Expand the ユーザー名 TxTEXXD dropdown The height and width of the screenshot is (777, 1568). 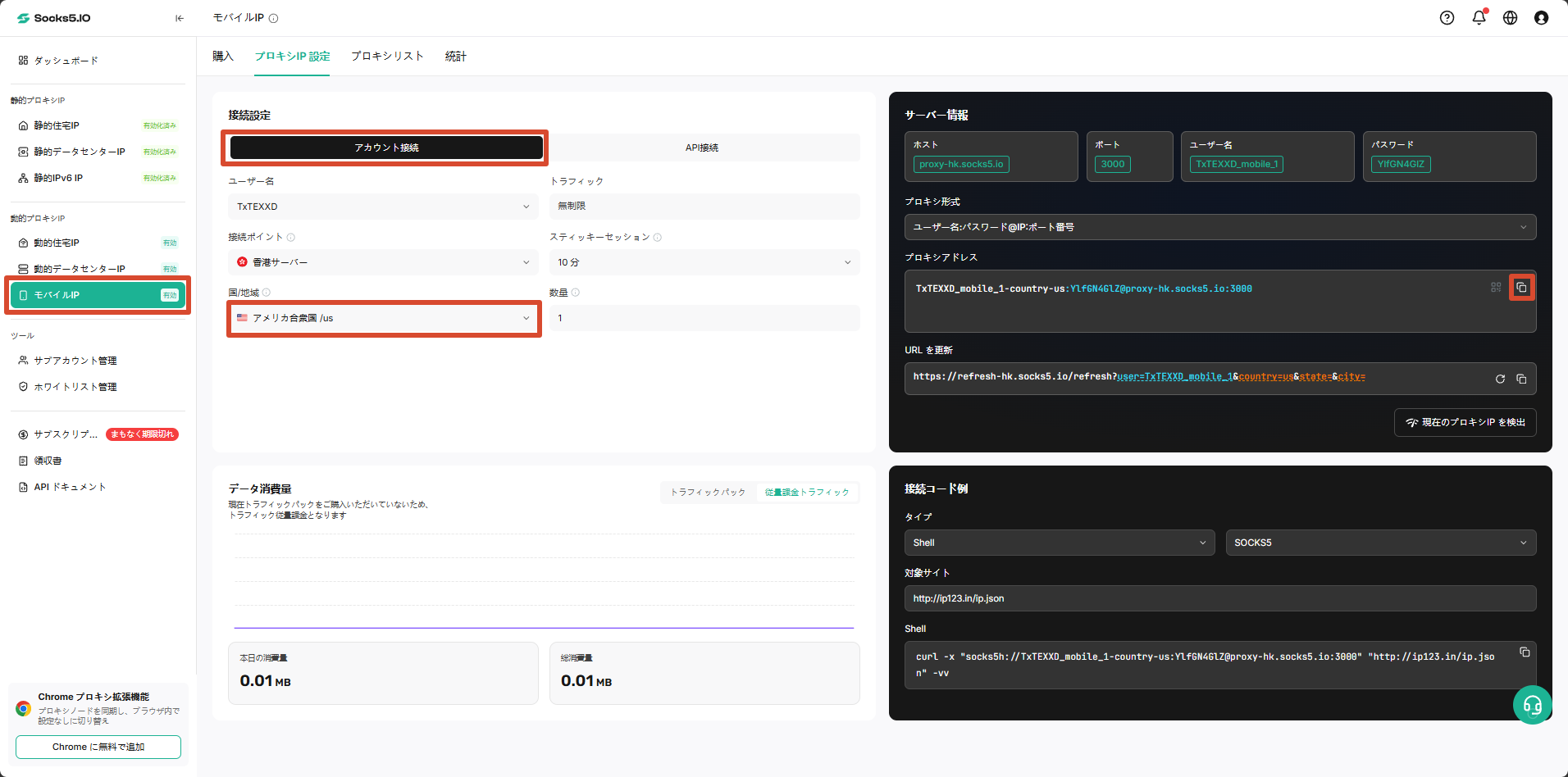click(x=383, y=207)
